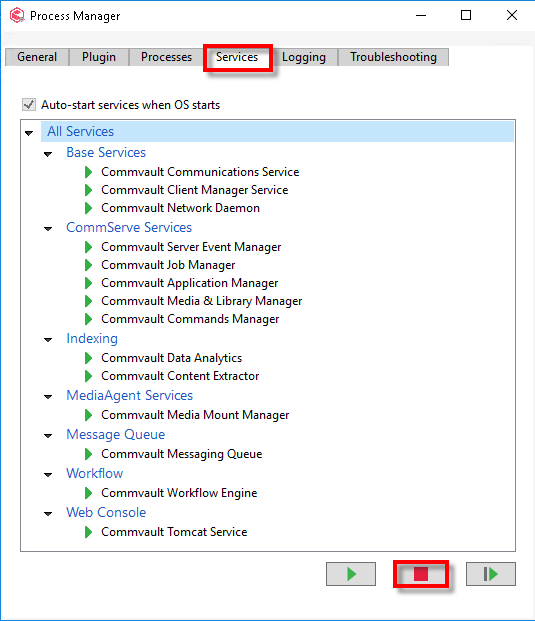Collapse the Web Console group
The image size is (535, 621).
pyautogui.click(x=48, y=514)
